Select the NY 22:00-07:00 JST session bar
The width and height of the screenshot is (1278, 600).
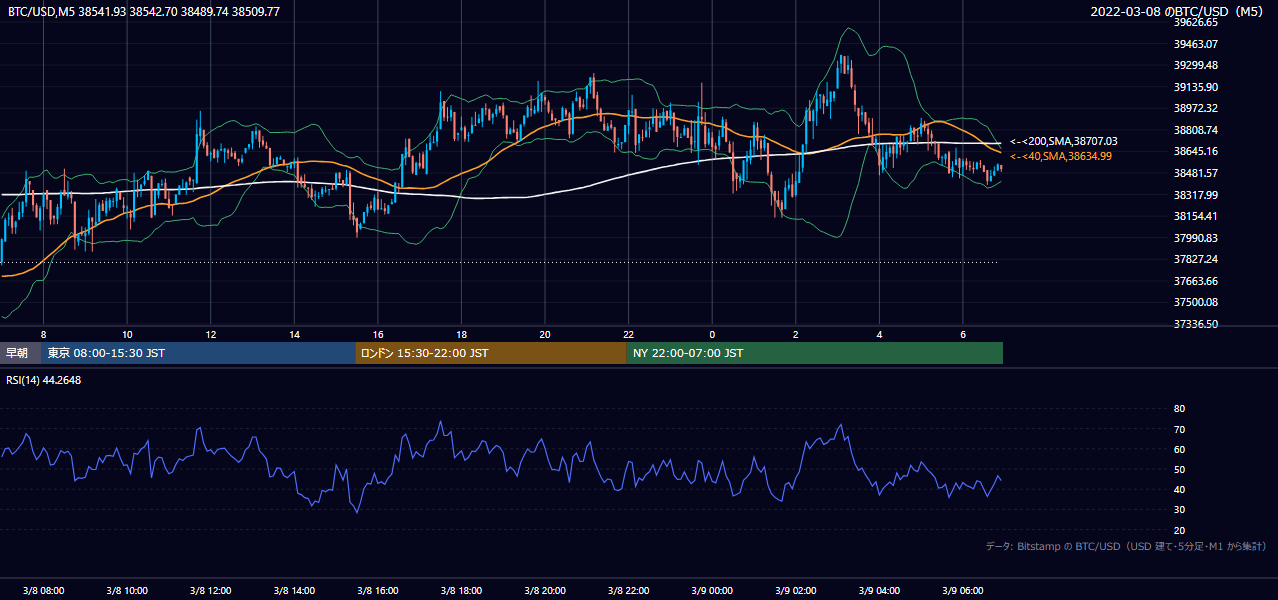click(x=815, y=353)
